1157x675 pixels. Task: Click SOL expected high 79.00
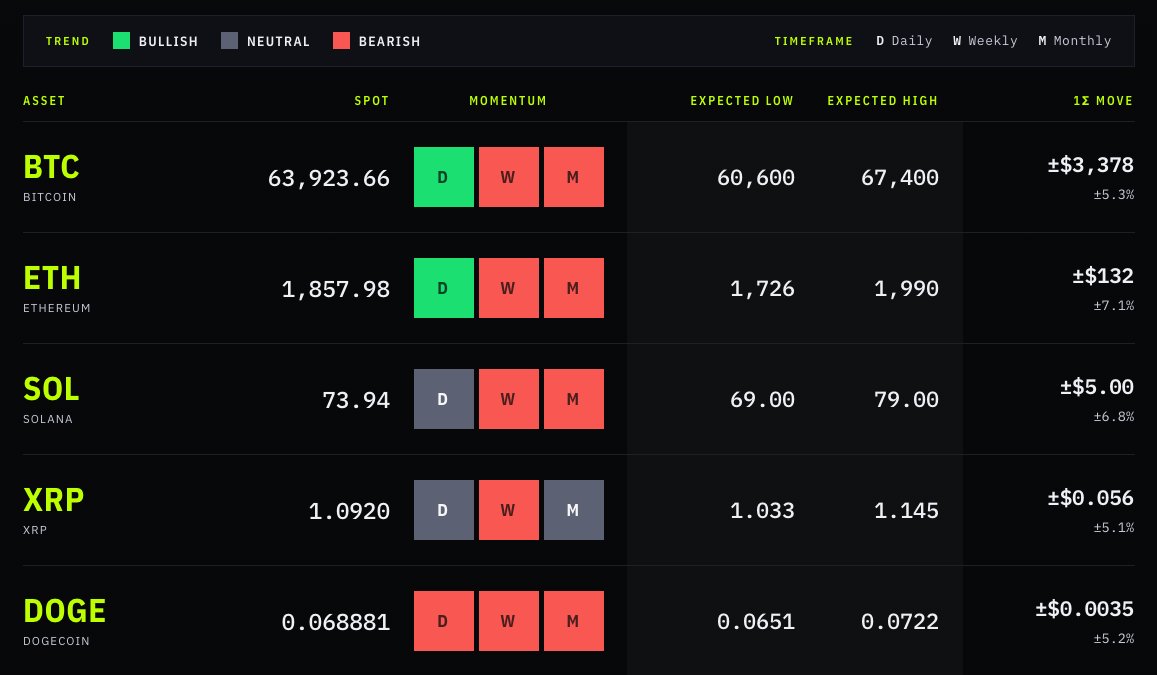tap(906, 399)
